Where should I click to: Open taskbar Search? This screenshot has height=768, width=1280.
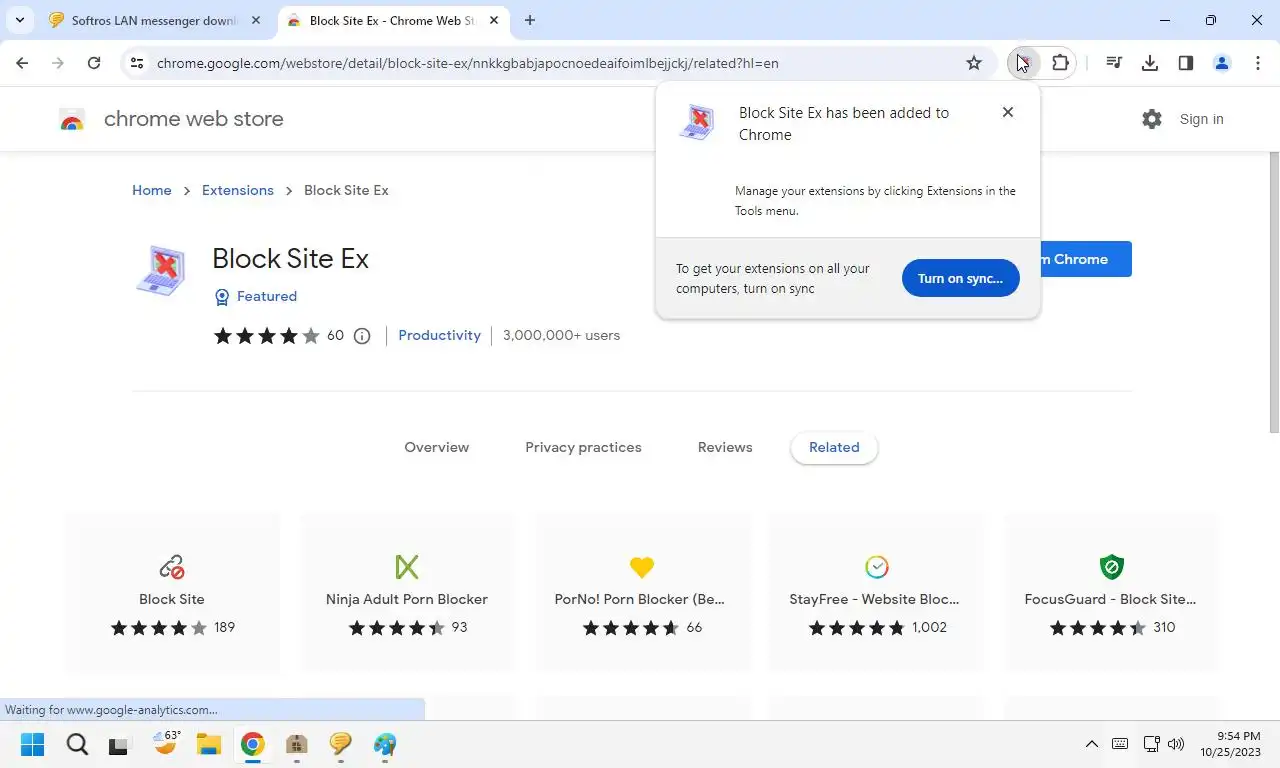pyautogui.click(x=77, y=744)
